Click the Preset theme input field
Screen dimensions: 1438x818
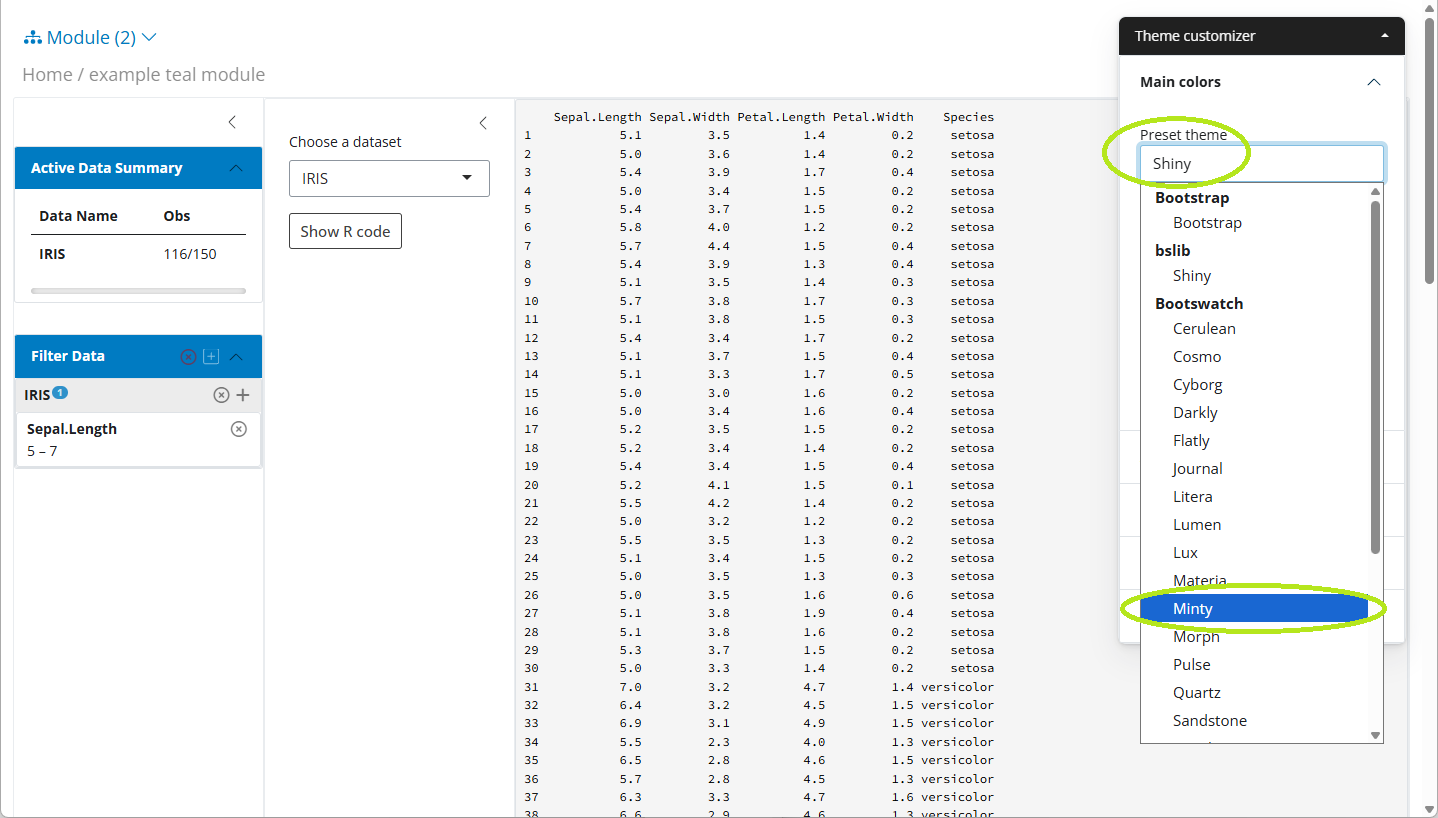(x=1260, y=163)
